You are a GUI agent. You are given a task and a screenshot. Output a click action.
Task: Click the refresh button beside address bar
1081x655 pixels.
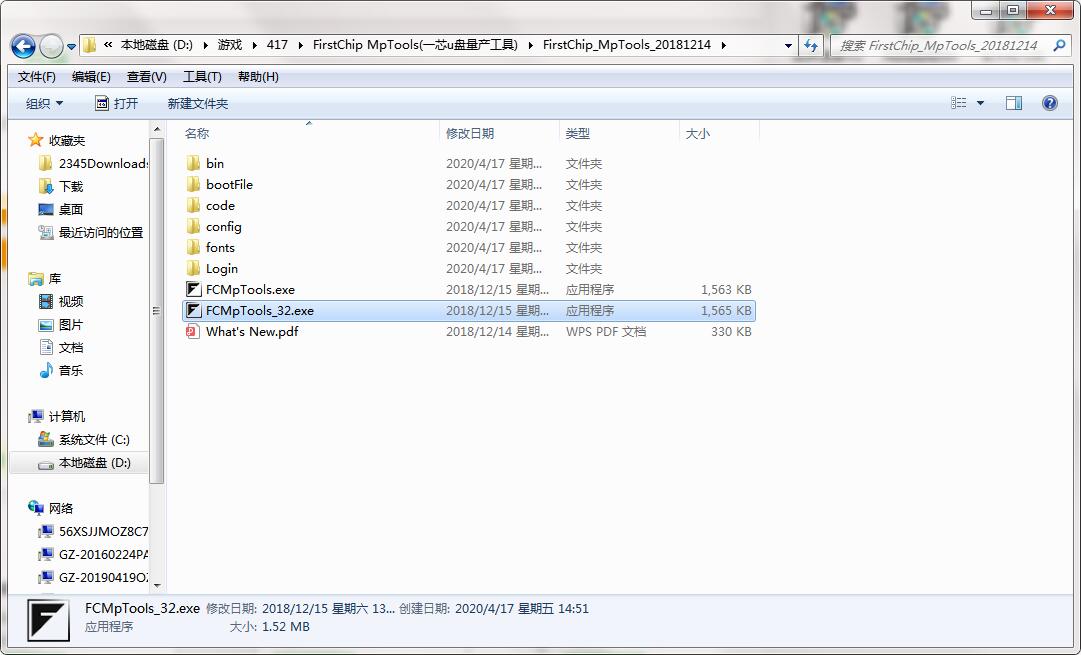click(x=811, y=46)
